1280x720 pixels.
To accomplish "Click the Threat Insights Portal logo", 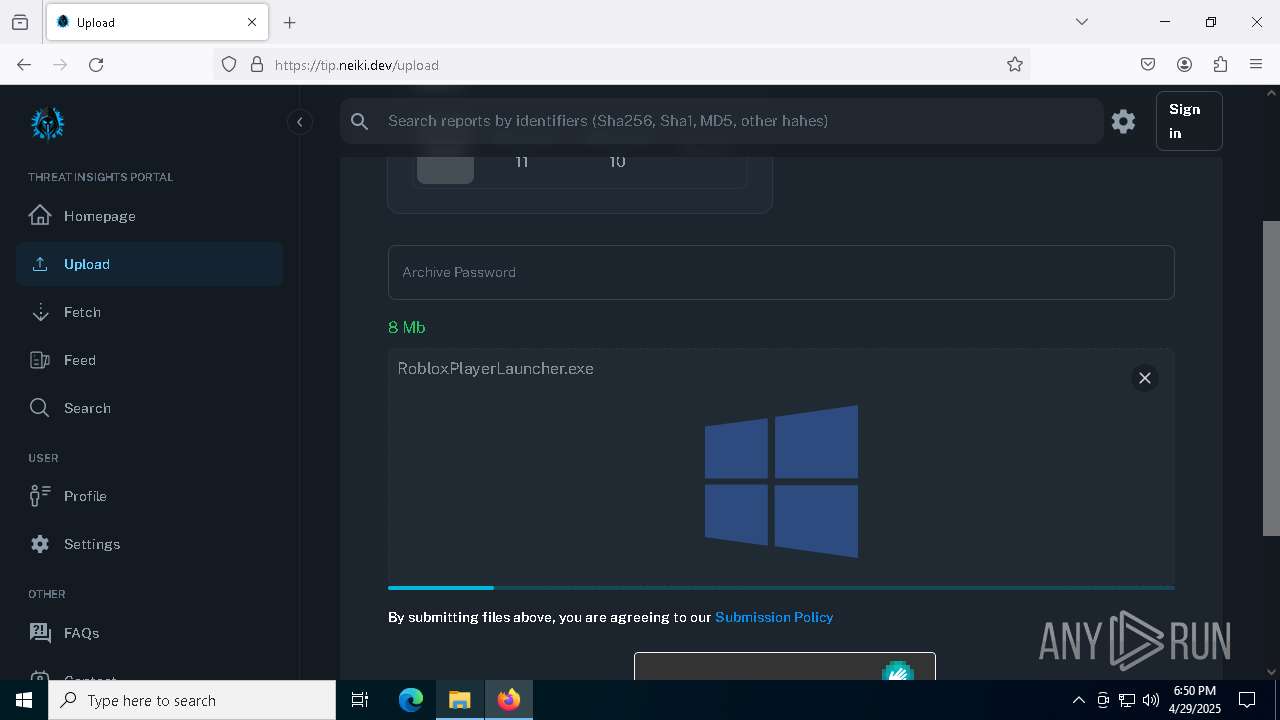I will [x=47, y=123].
